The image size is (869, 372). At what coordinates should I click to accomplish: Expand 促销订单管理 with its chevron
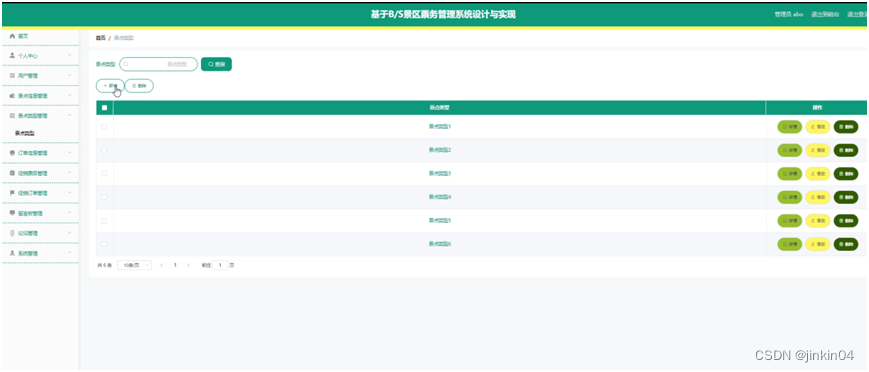tap(69, 193)
